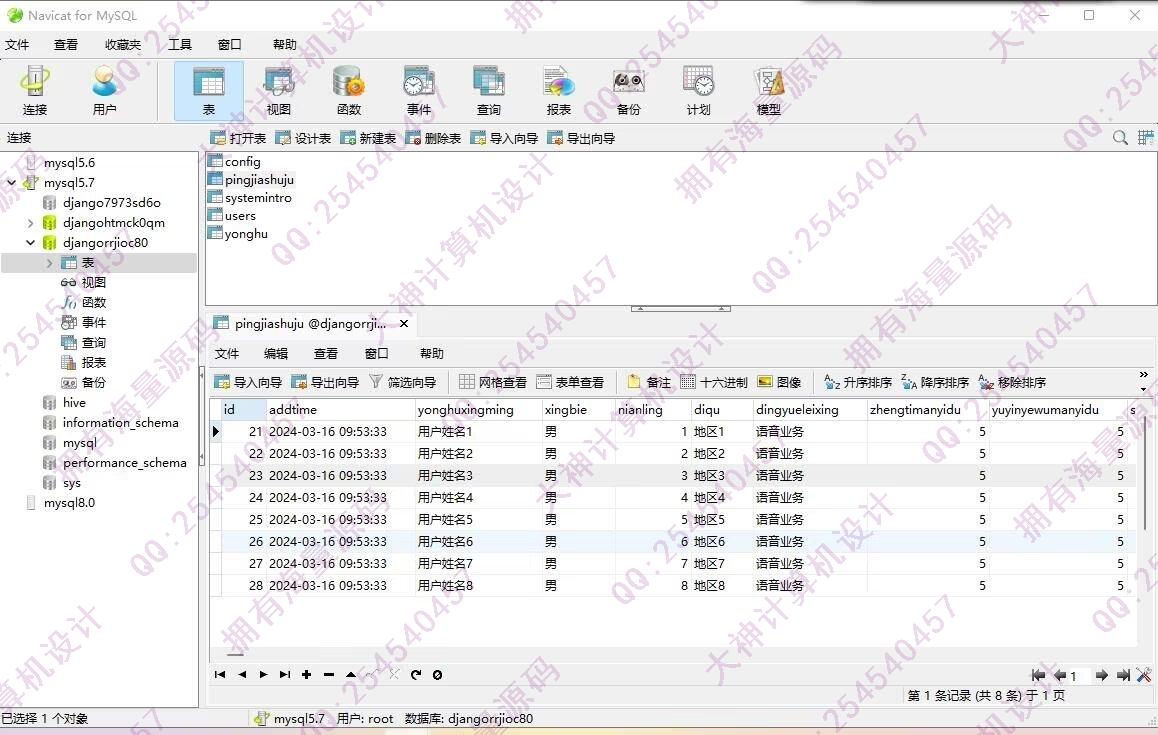This screenshot has height=735, width=1158.
Task: Go to last record navigation button
Action: (285, 674)
